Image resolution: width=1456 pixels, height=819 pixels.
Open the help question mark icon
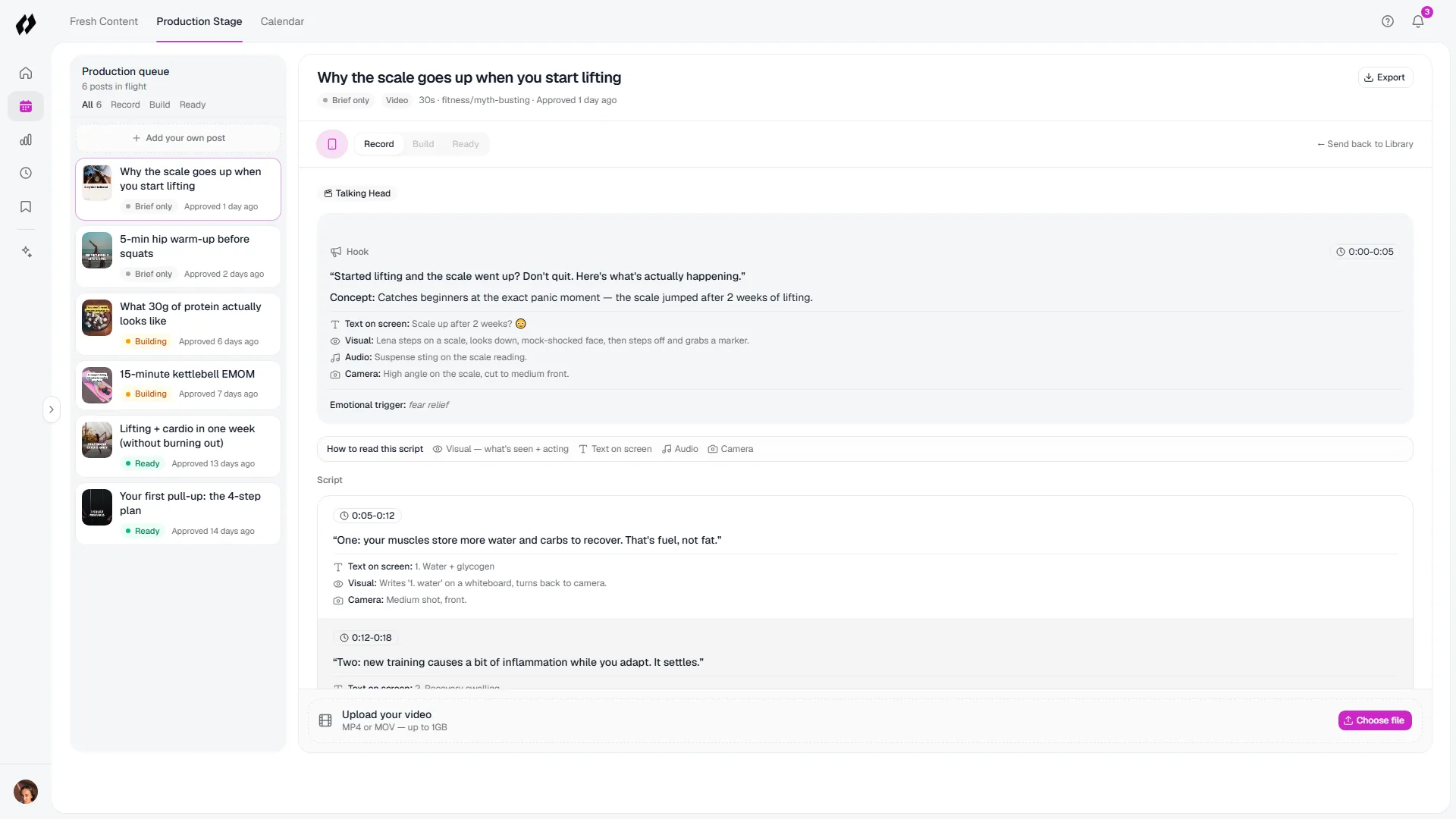pyautogui.click(x=1387, y=21)
